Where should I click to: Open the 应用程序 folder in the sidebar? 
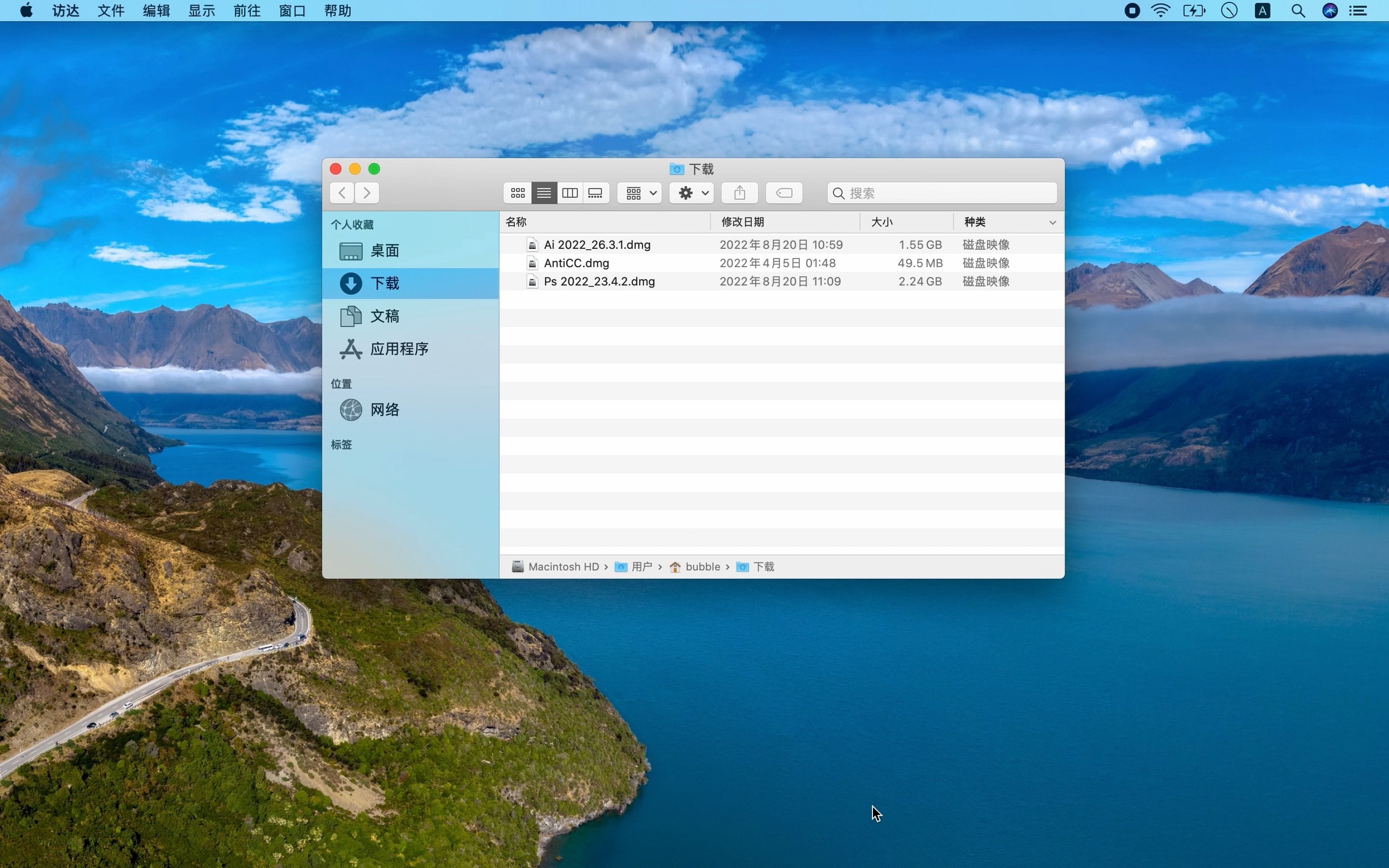pyautogui.click(x=398, y=348)
